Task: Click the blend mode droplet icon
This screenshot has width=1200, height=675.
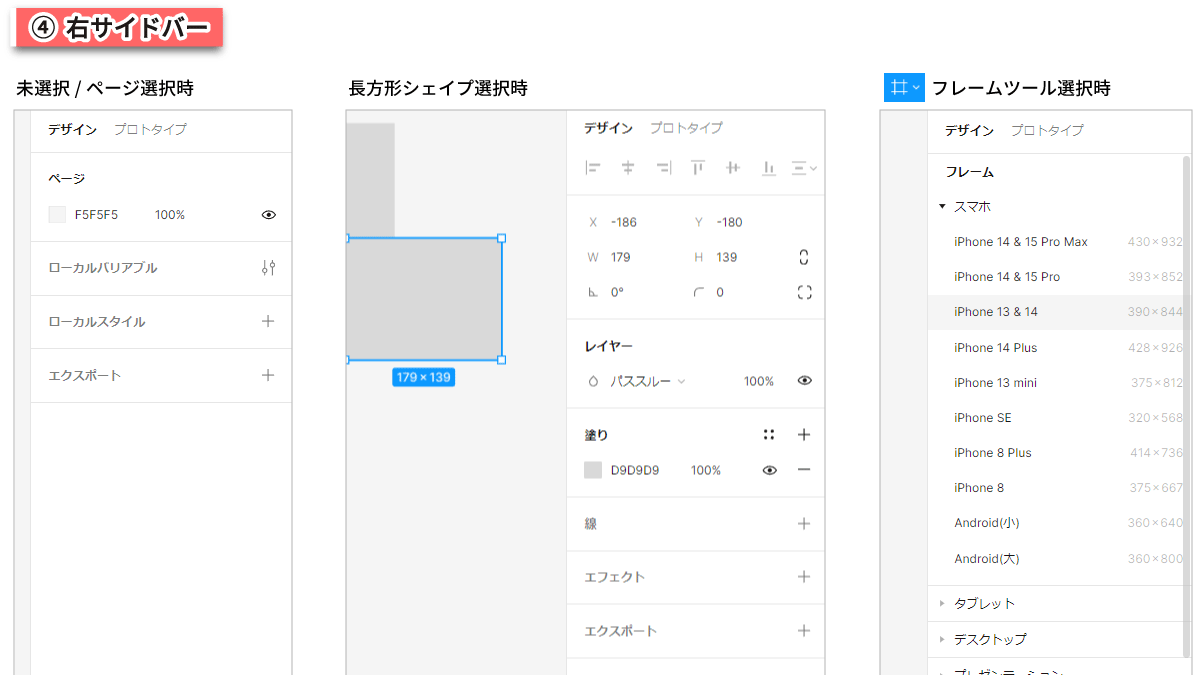Action: point(593,381)
